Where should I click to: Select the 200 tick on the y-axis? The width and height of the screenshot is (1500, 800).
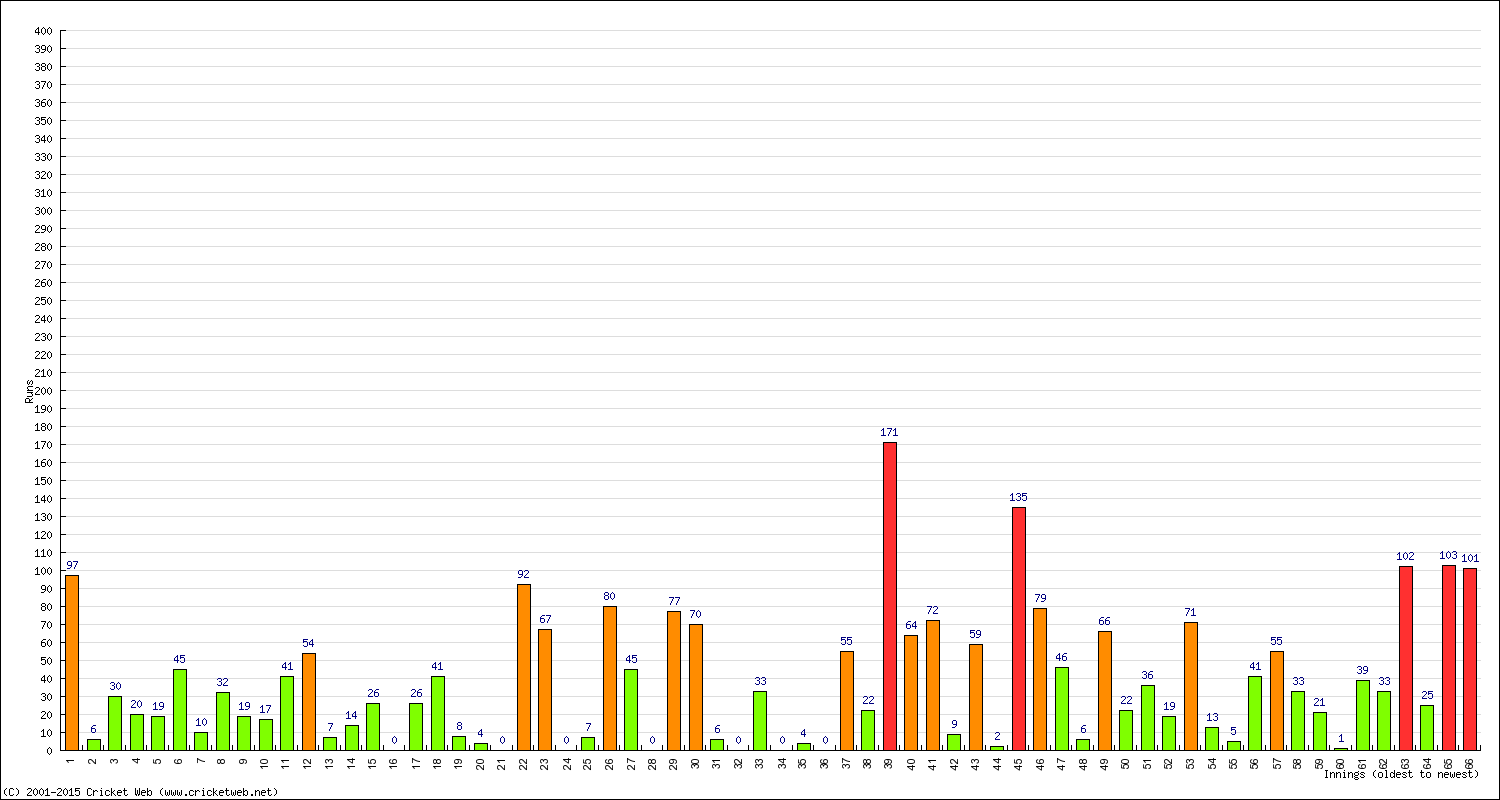[x=42, y=391]
